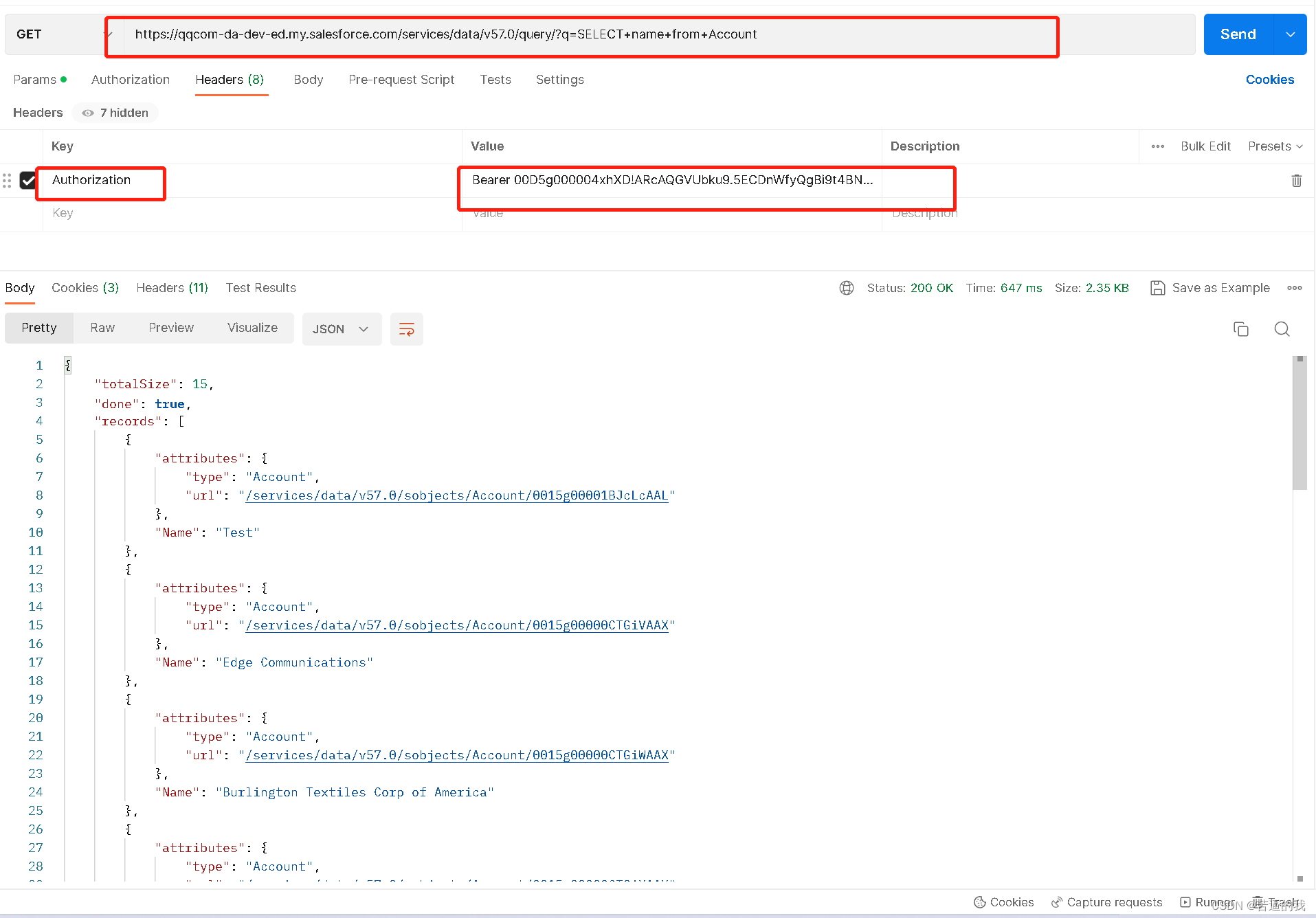Click the globe network info icon

[x=846, y=287]
